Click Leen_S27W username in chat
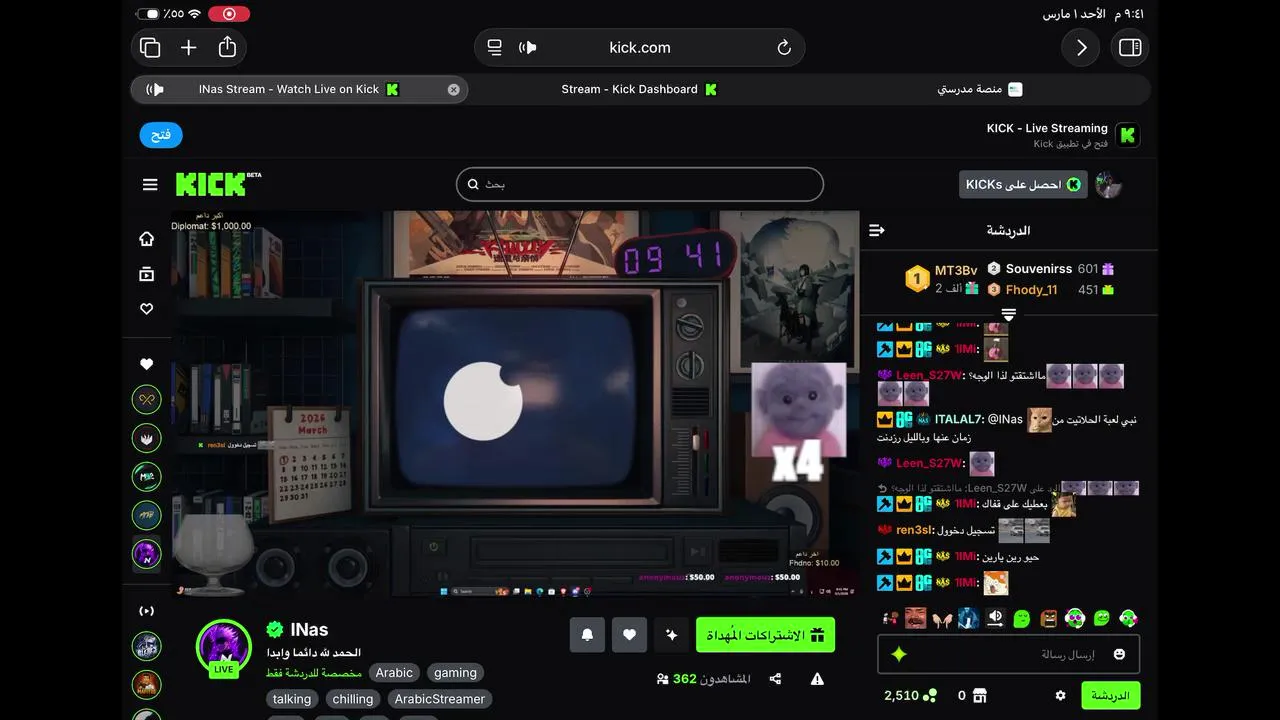Viewport: 1280px width, 720px height. pos(929,375)
